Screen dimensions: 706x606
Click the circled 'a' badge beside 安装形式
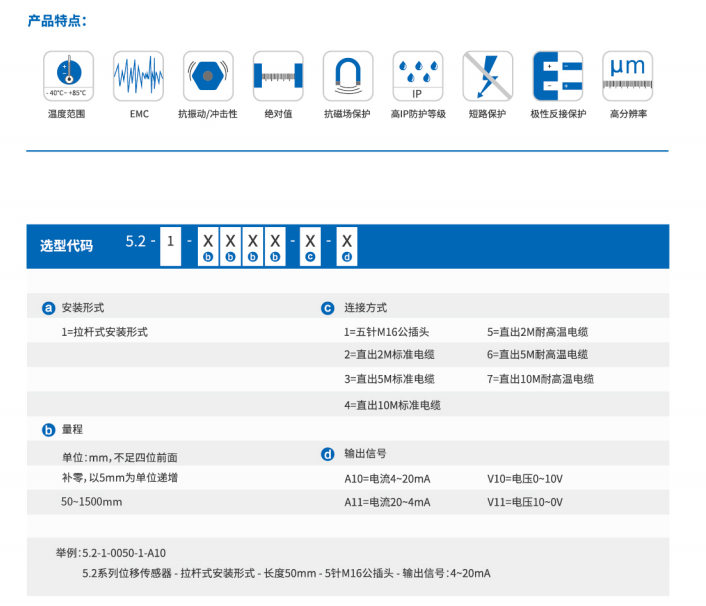coord(48,308)
